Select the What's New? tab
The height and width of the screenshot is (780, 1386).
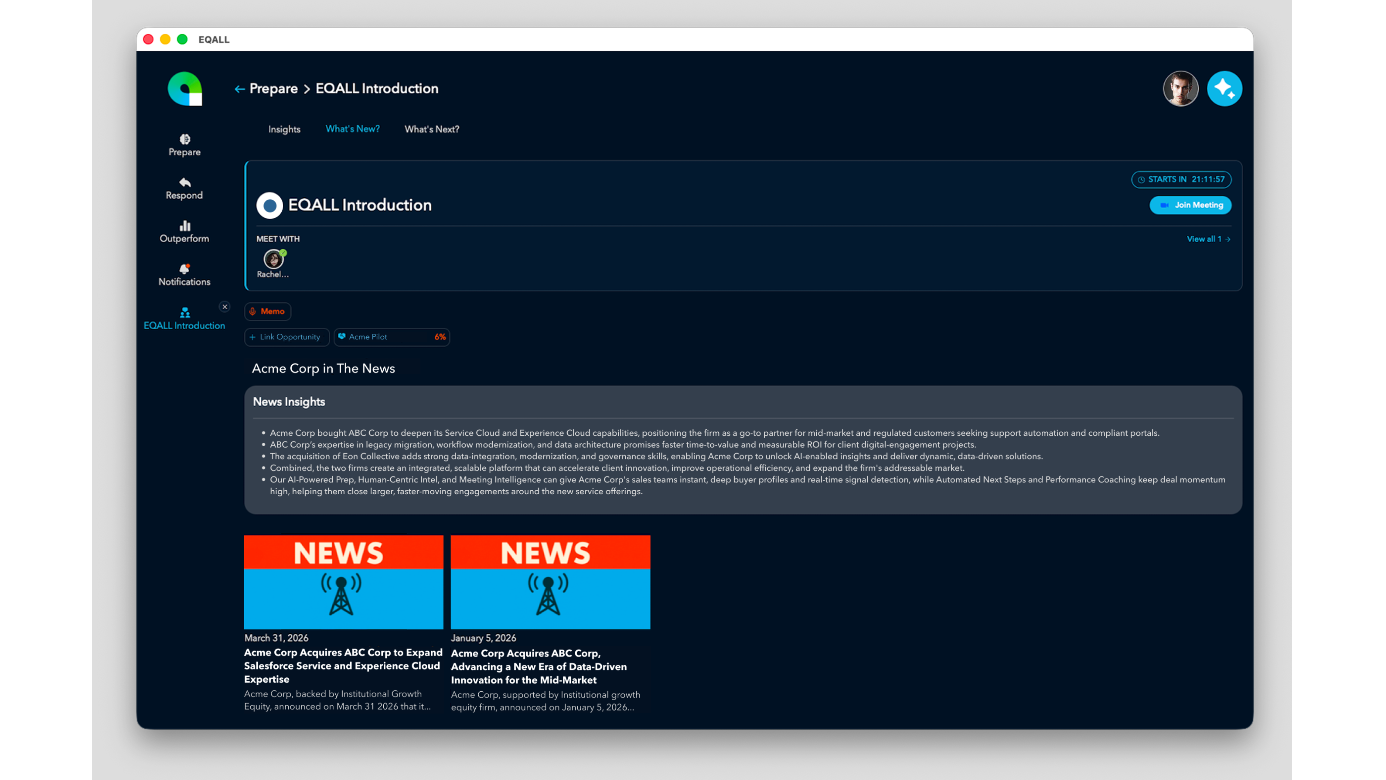tap(353, 129)
